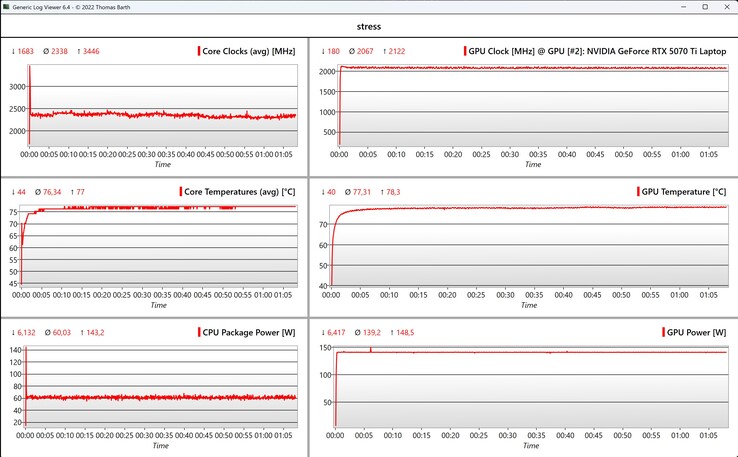
Task: Click the 00:30 time tick in GPU Temperature graph
Action: point(505,295)
